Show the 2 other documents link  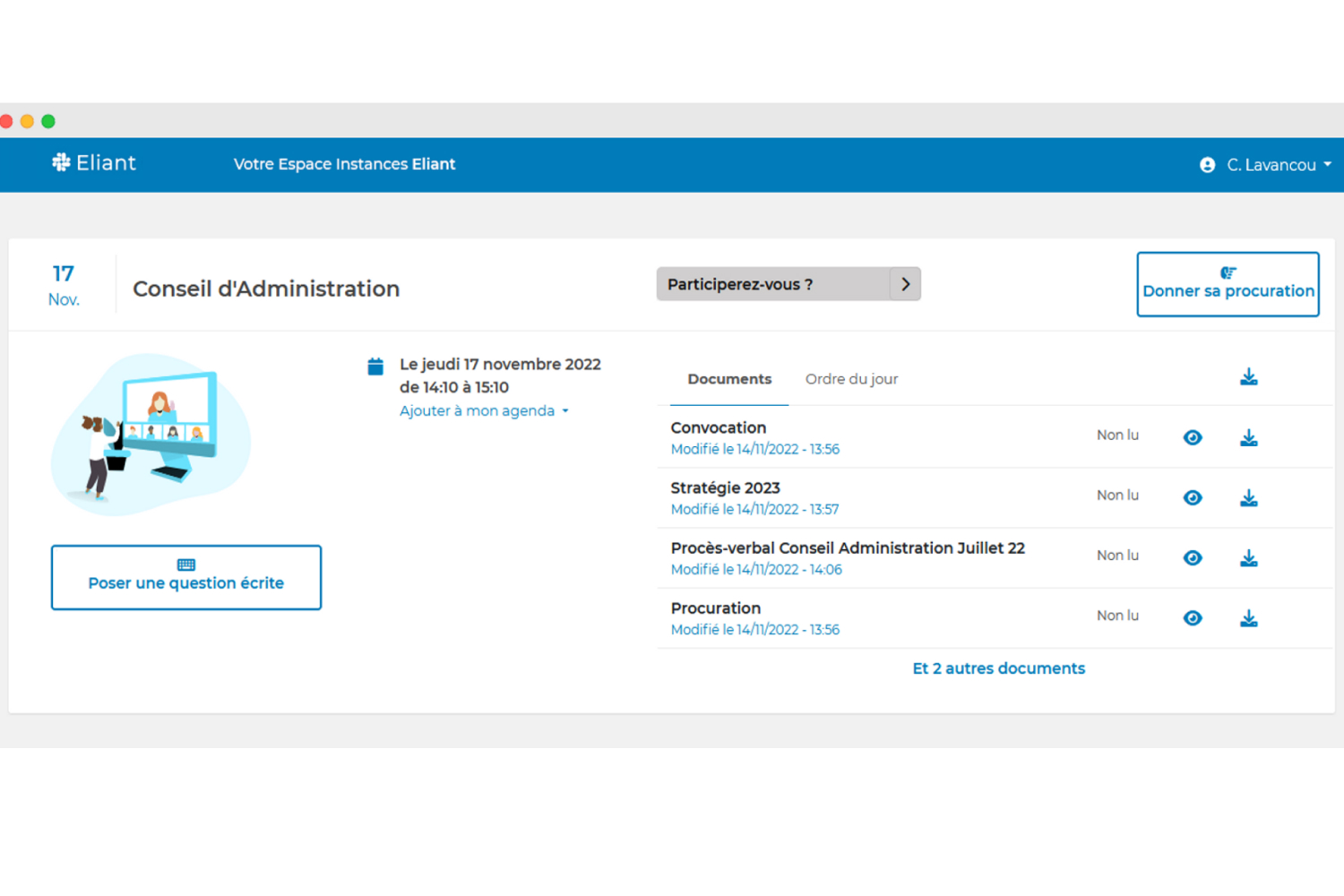(x=998, y=668)
